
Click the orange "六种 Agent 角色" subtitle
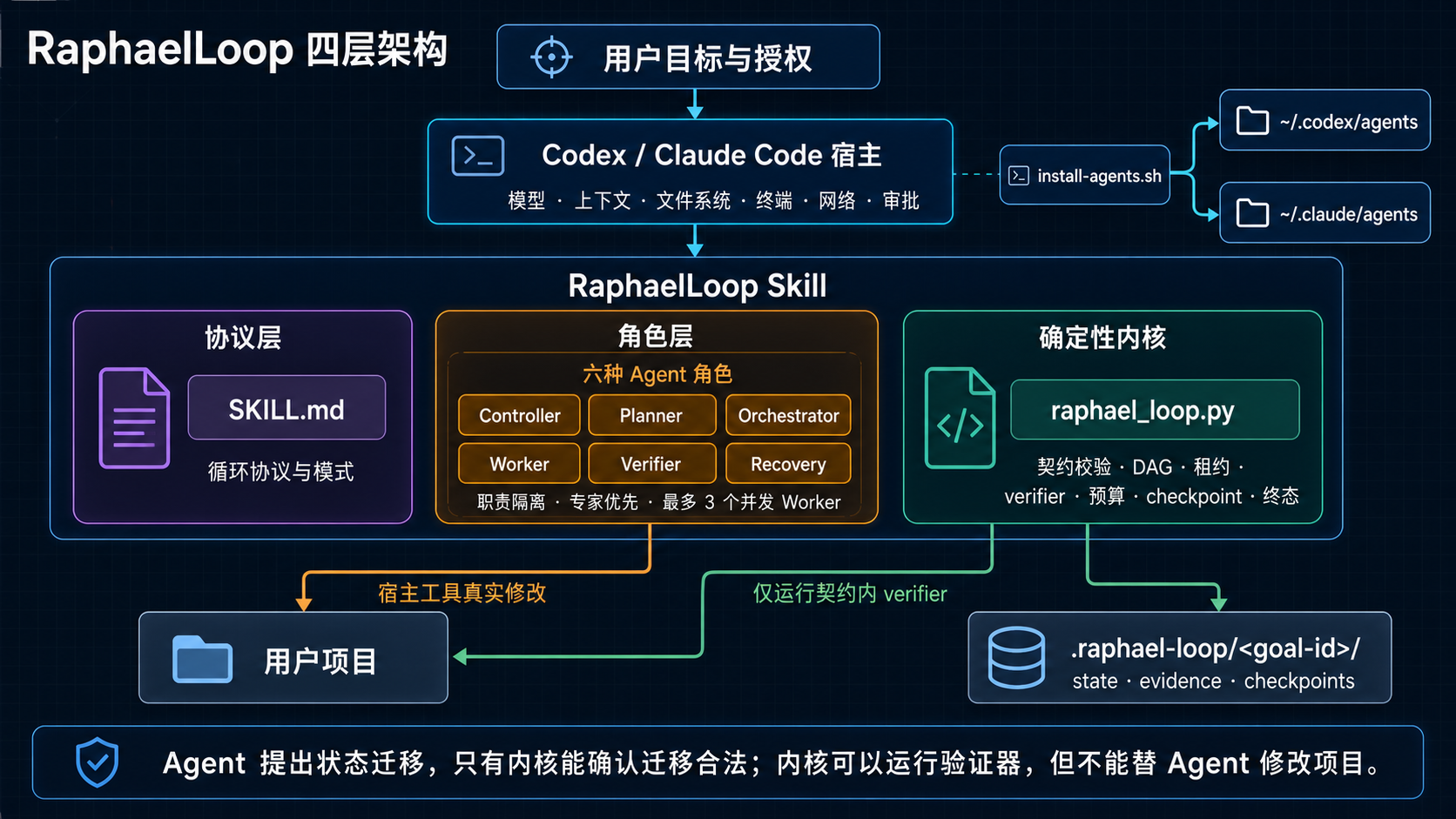pyautogui.click(x=657, y=374)
